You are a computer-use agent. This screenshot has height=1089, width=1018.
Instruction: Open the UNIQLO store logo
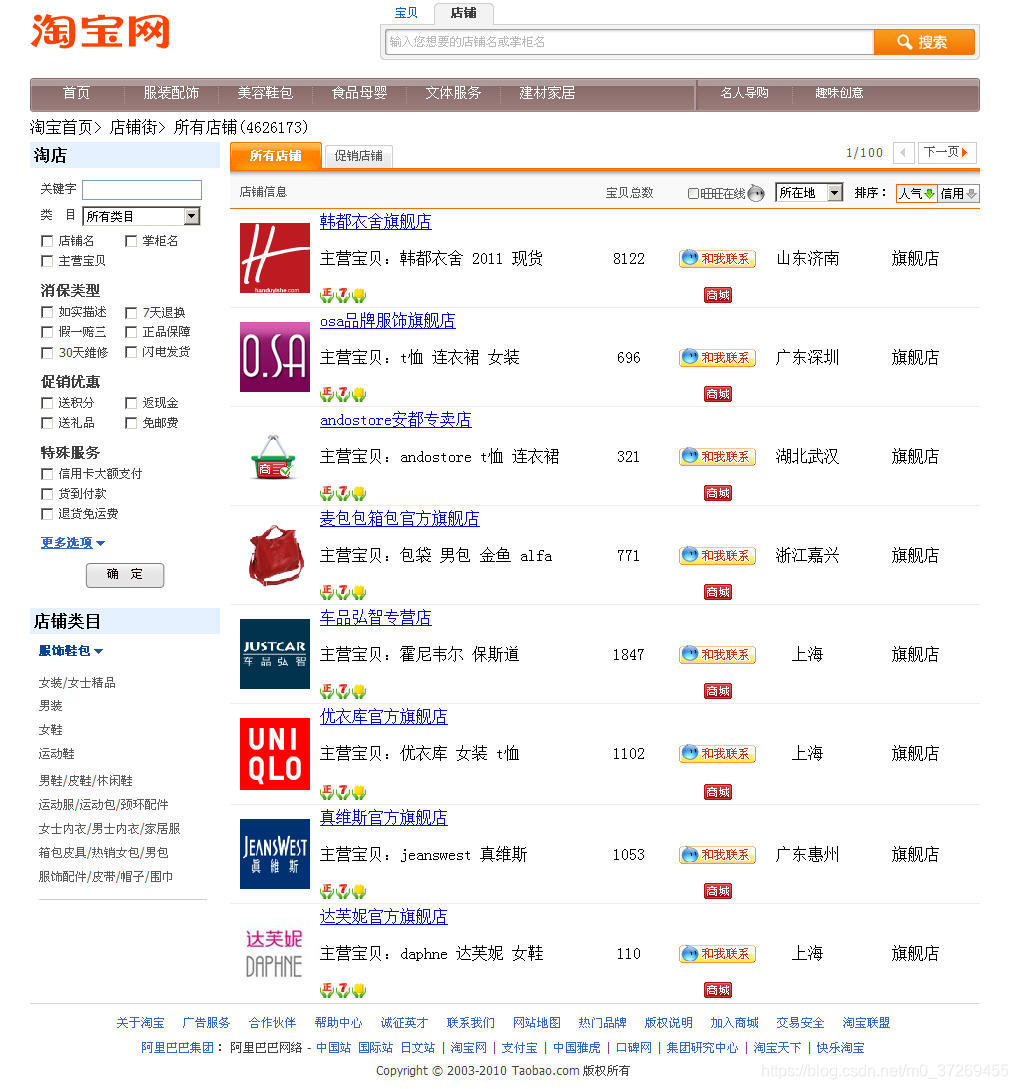[275, 754]
